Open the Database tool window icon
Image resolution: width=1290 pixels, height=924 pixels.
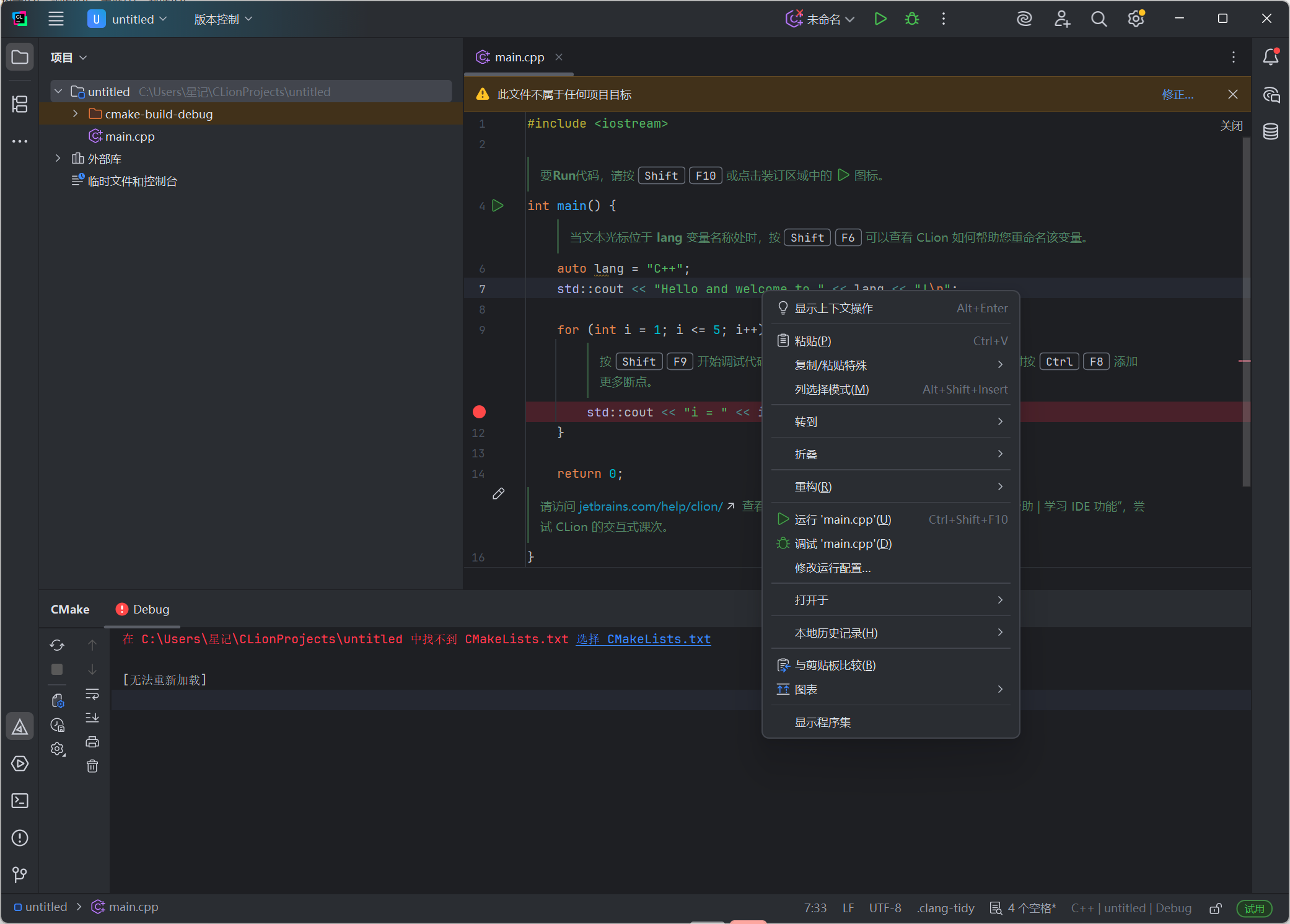1271,131
